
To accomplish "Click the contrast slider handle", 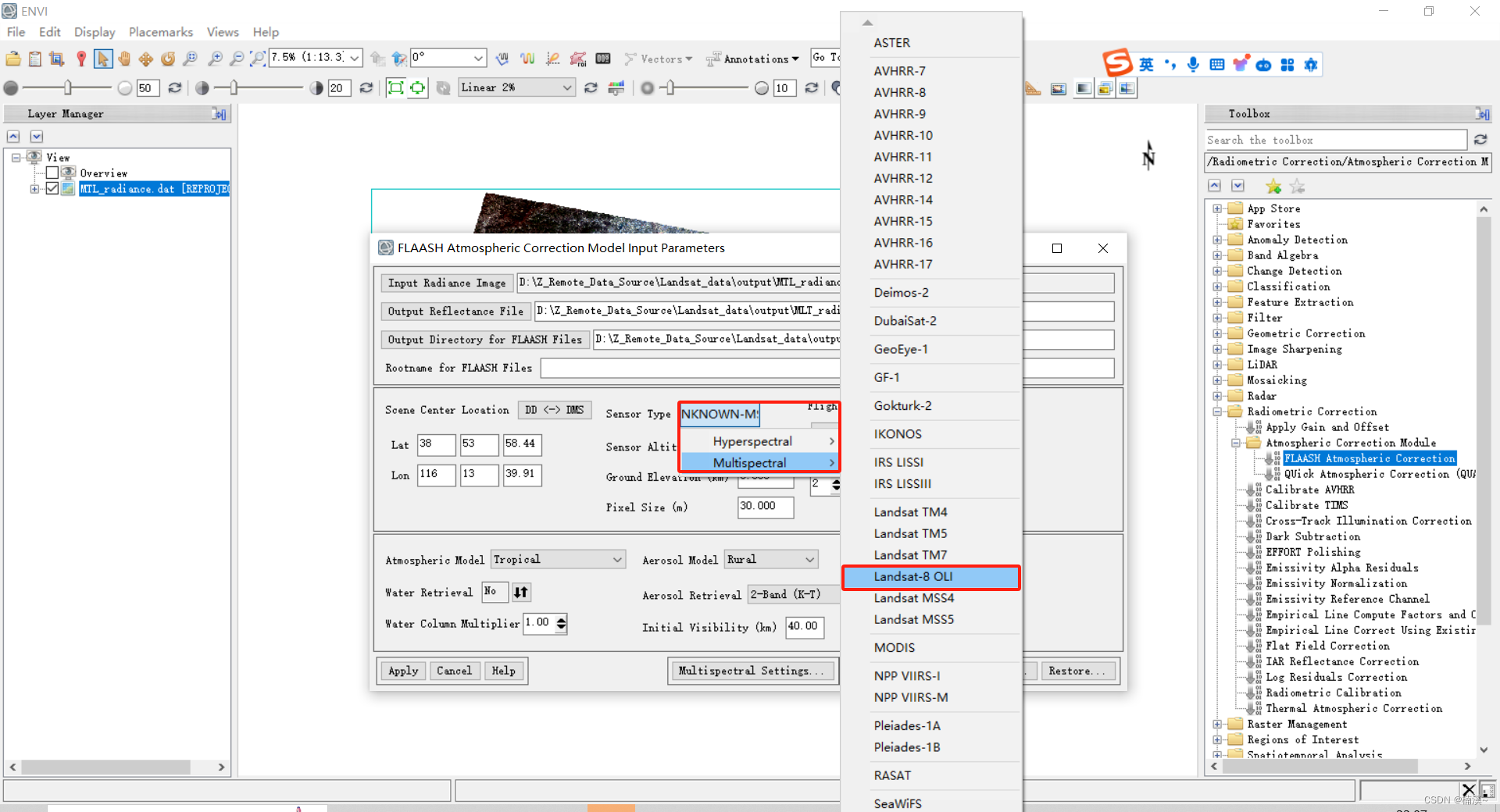I will pyautogui.click(x=234, y=88).
